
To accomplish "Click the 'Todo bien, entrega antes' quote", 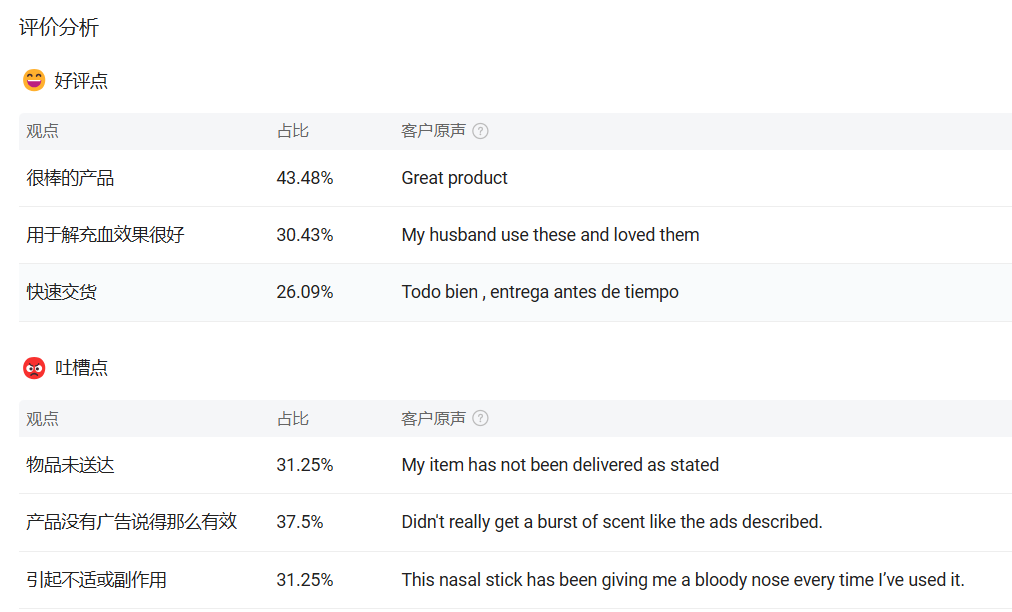I will pos(540,292).
